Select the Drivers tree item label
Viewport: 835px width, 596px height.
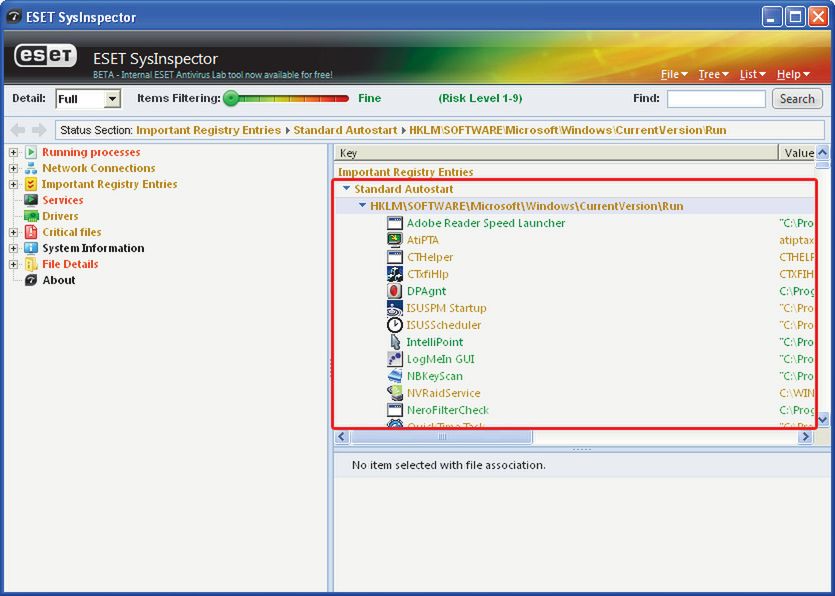click(60, 216)
